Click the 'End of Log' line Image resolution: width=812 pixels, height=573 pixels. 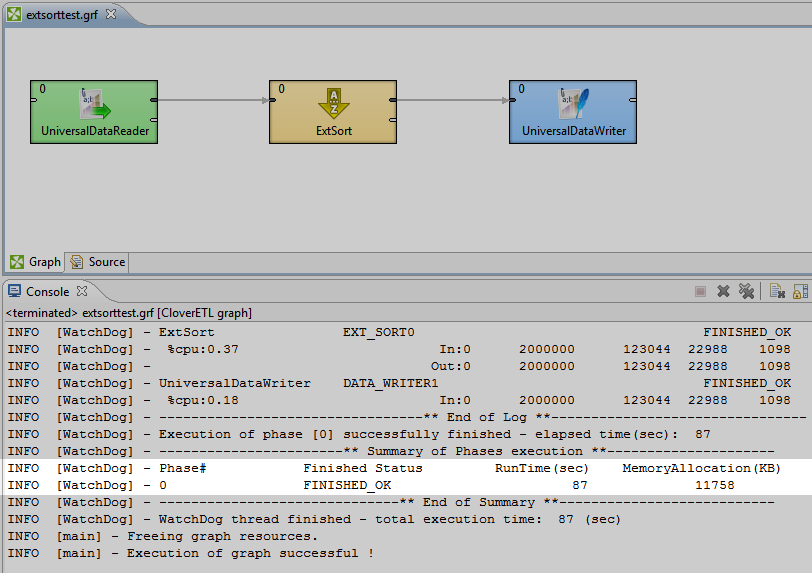coord(407,418)
